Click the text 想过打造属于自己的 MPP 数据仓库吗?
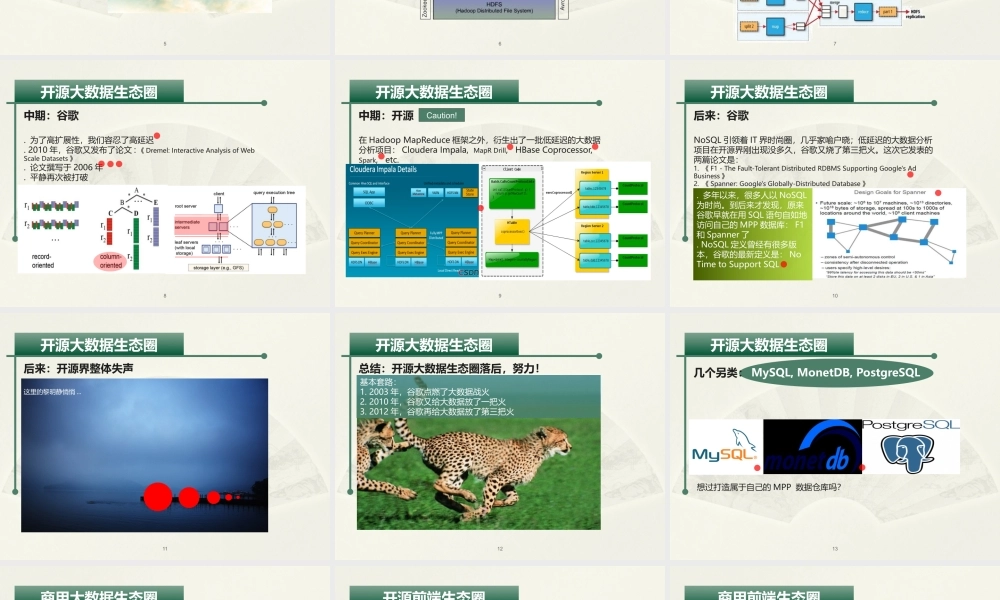This screenshot has height=600, width=1000. 768,487
